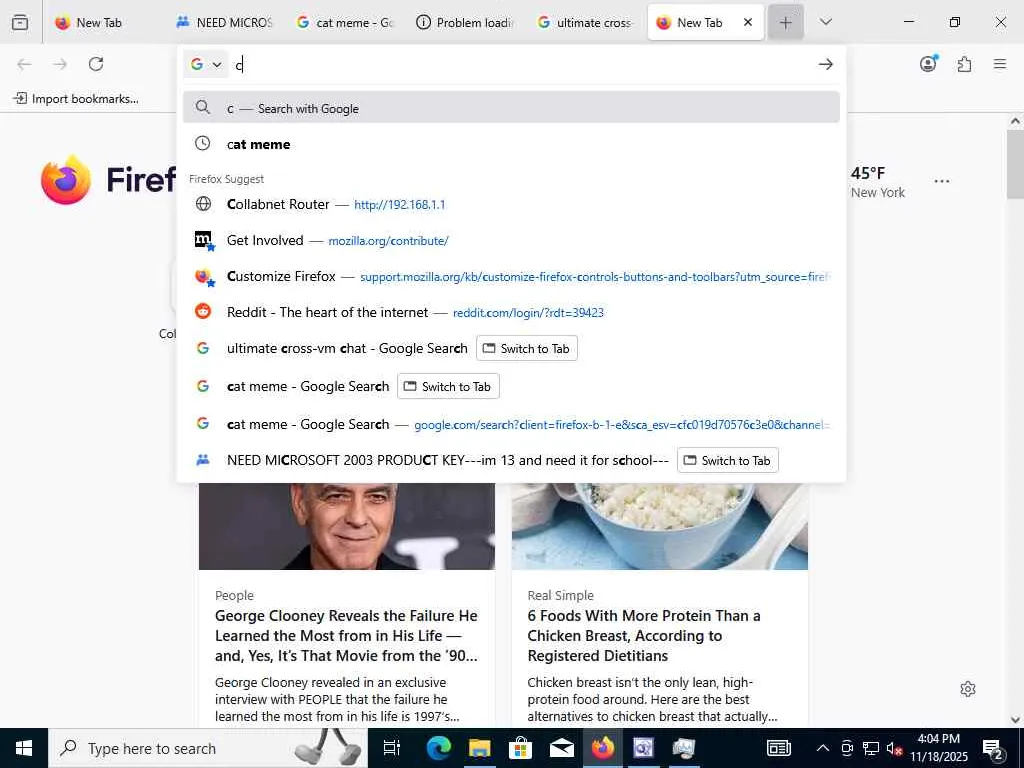This screenshot has height=768, width=1024.
Task: Click the forward navigation arrow
Action: 60,64
